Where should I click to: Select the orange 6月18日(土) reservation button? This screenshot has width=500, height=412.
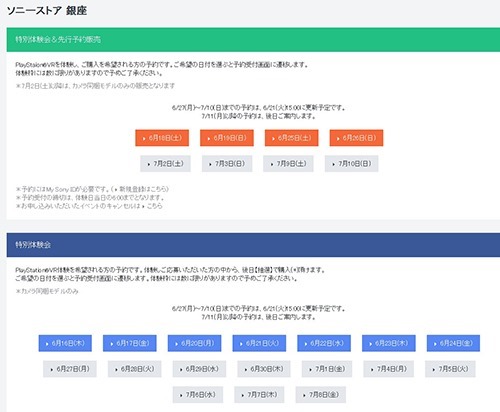(162, 138)
